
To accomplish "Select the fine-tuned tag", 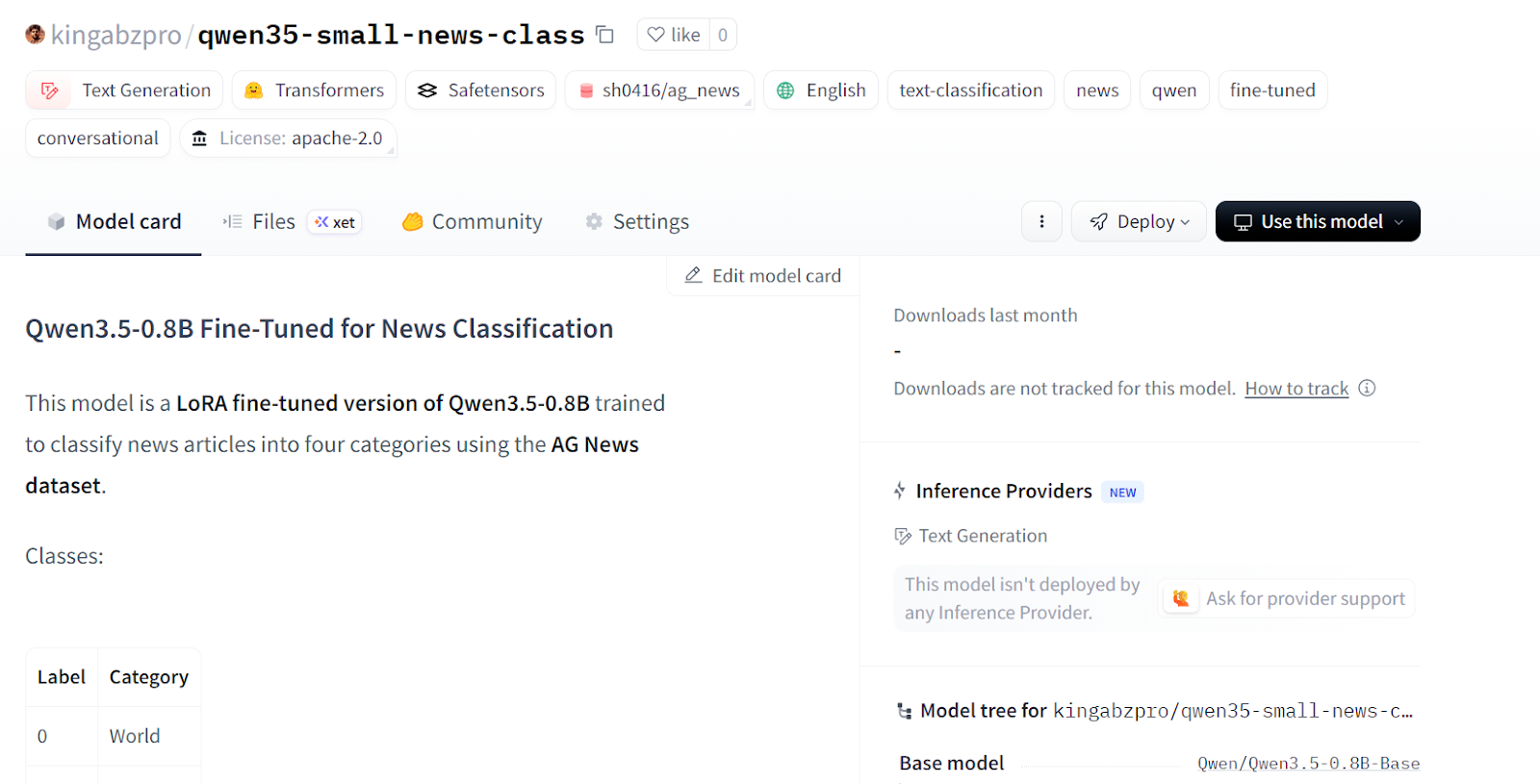I will tap(1272, 90).
